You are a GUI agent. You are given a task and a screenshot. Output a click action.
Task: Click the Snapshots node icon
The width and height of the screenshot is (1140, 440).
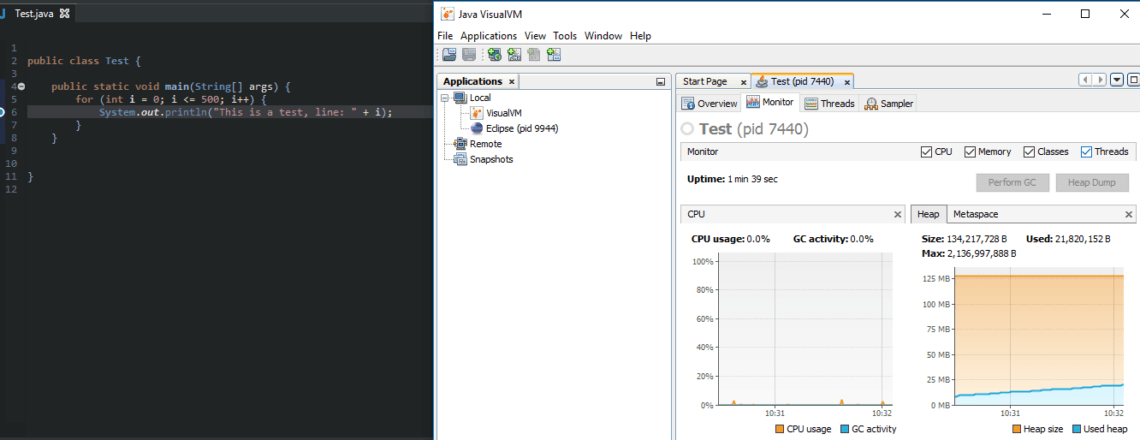coord(460,159)
